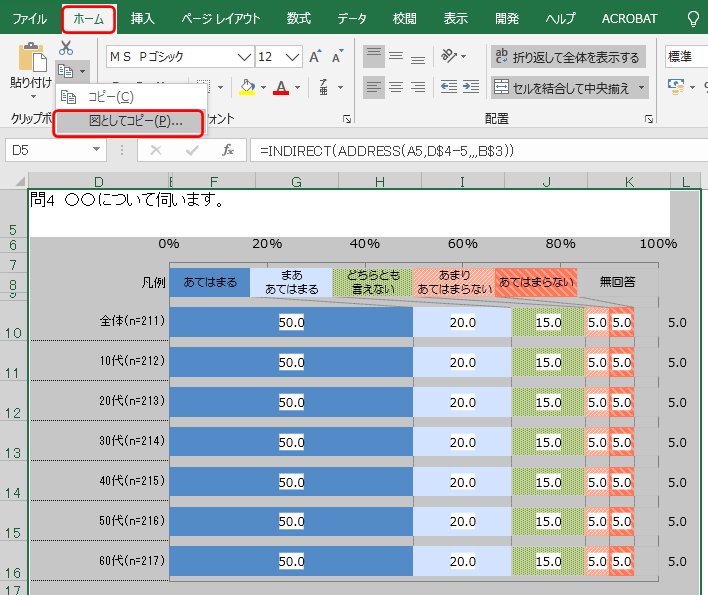
Task: Click the accounting number format icon
Action: [676, 86]
